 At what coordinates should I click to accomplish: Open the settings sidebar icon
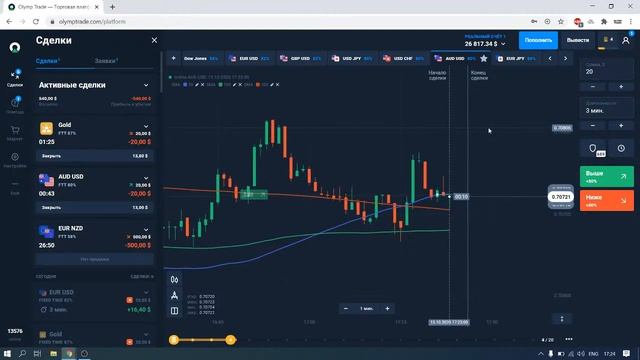point(15,160)
